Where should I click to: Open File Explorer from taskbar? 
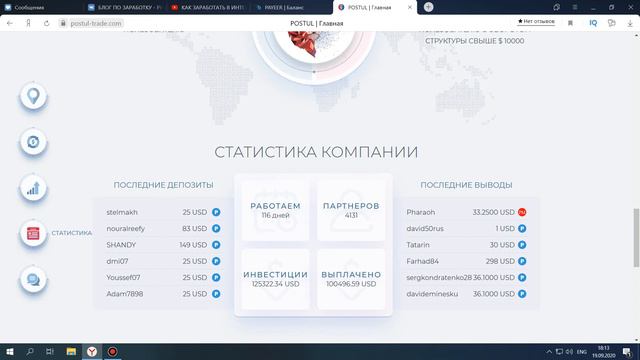(71, 351)
